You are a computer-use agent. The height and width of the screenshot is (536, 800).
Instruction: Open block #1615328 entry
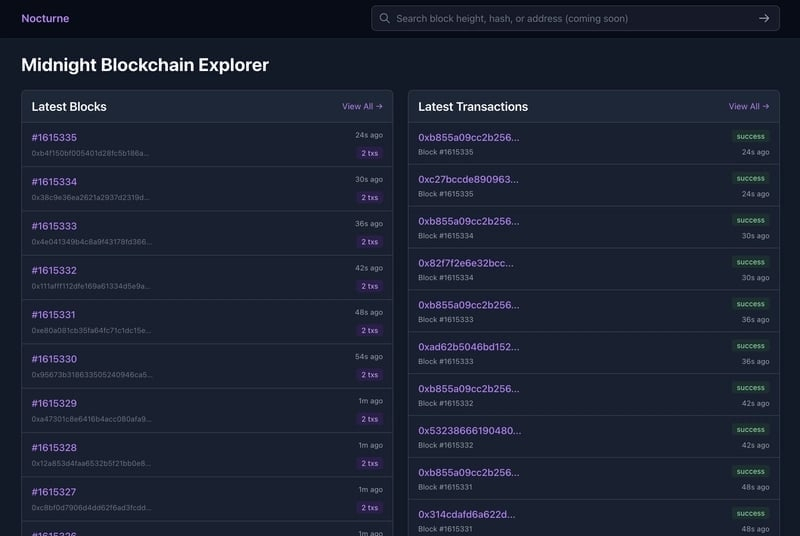(54, 447)
